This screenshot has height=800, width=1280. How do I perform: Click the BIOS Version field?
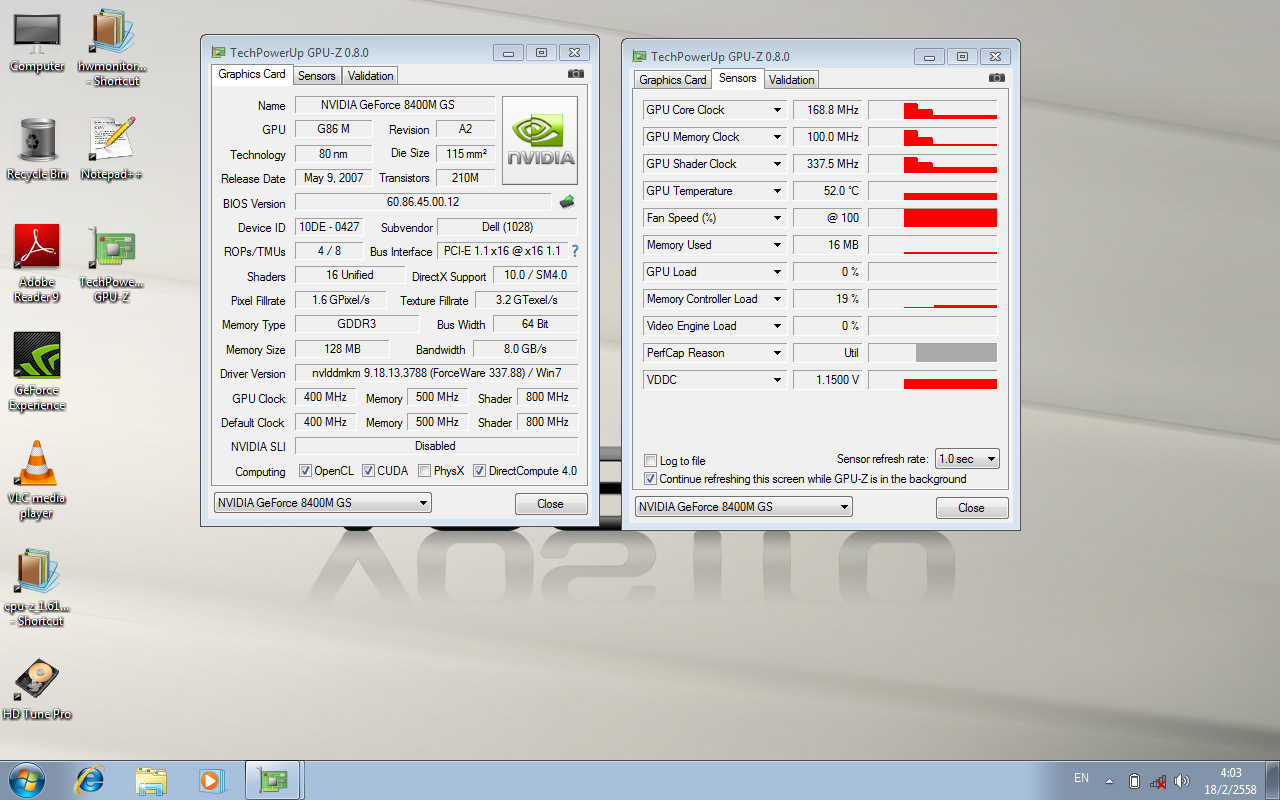pos(423,203)
